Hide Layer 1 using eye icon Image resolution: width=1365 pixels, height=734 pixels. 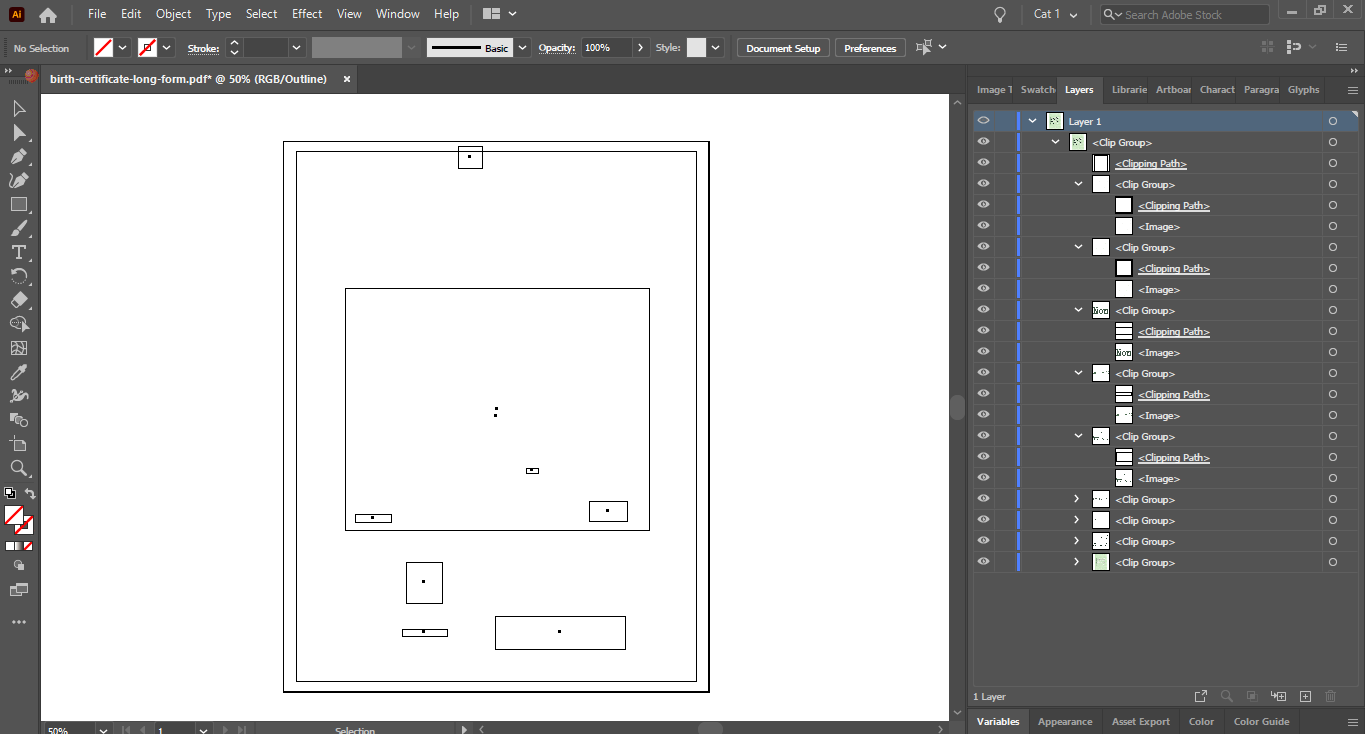[x=983, y=121]
